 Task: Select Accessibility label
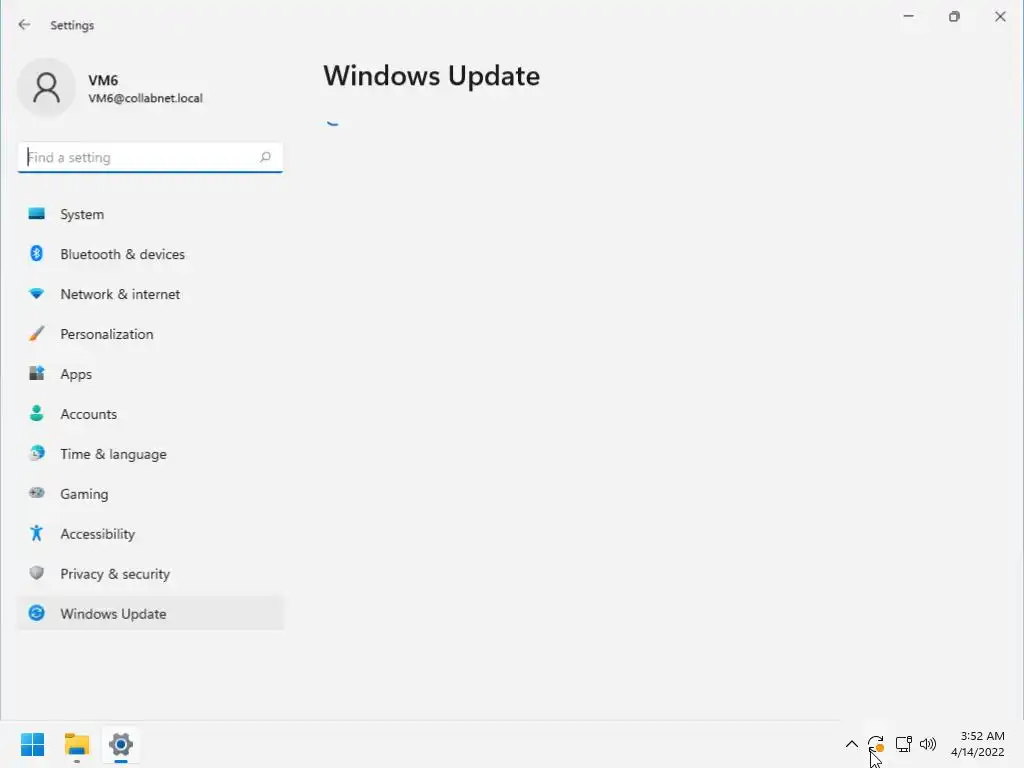pyautogui.click(x=97, y=534)
